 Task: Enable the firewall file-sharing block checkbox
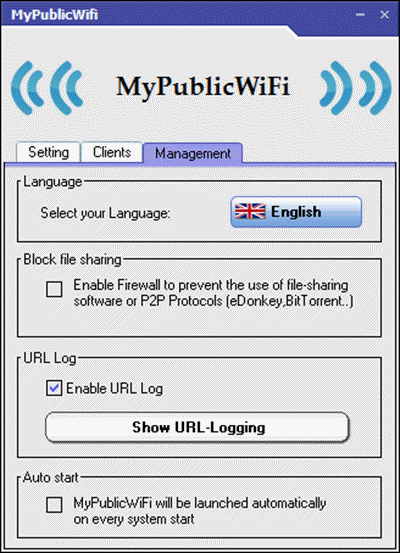click(x=54, y=289)
